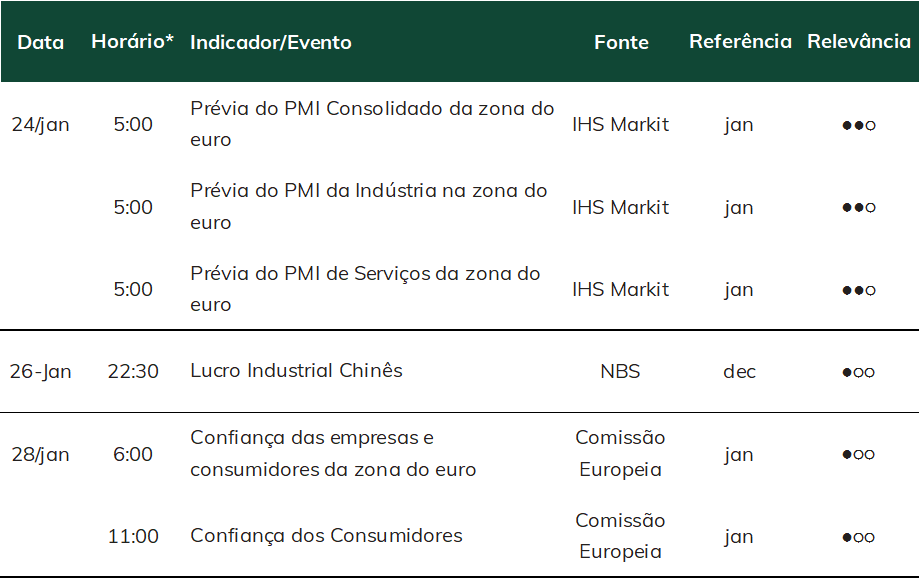
Task: Click the Data column header
Action: (40, 42)
